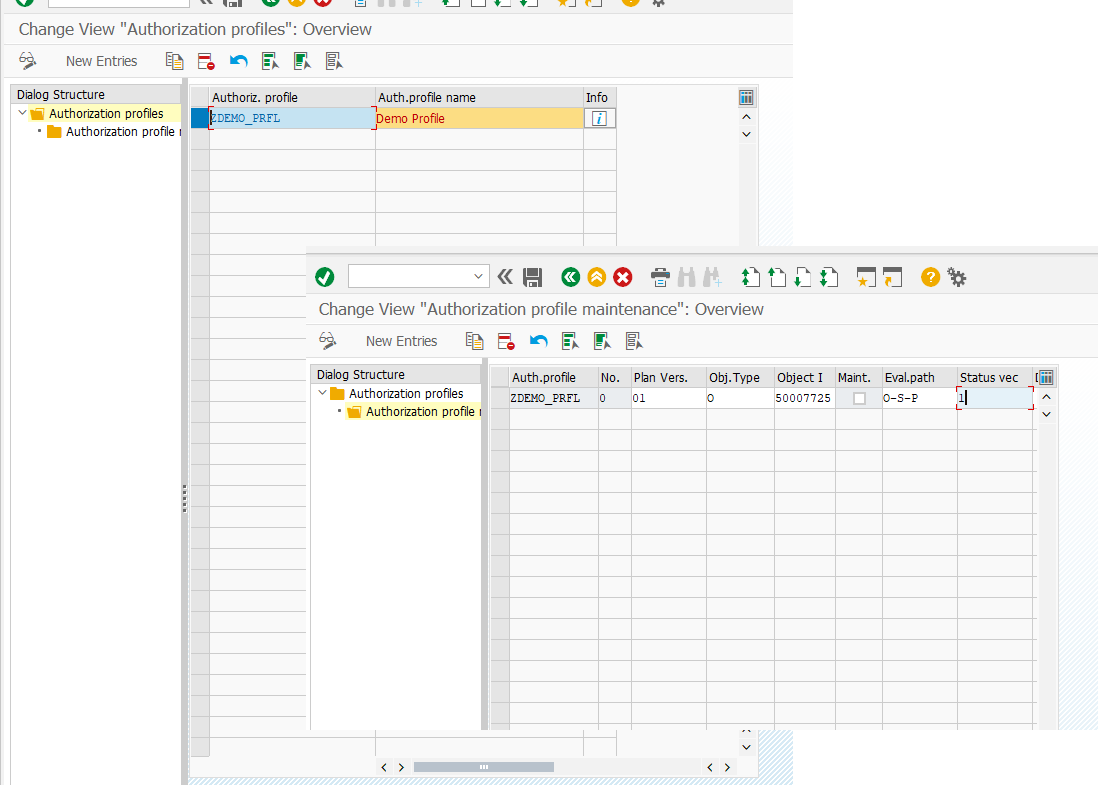The image size is (1098, 785).
Task: Click the Find Next binoculars icon
Action: tap(712, 277)
